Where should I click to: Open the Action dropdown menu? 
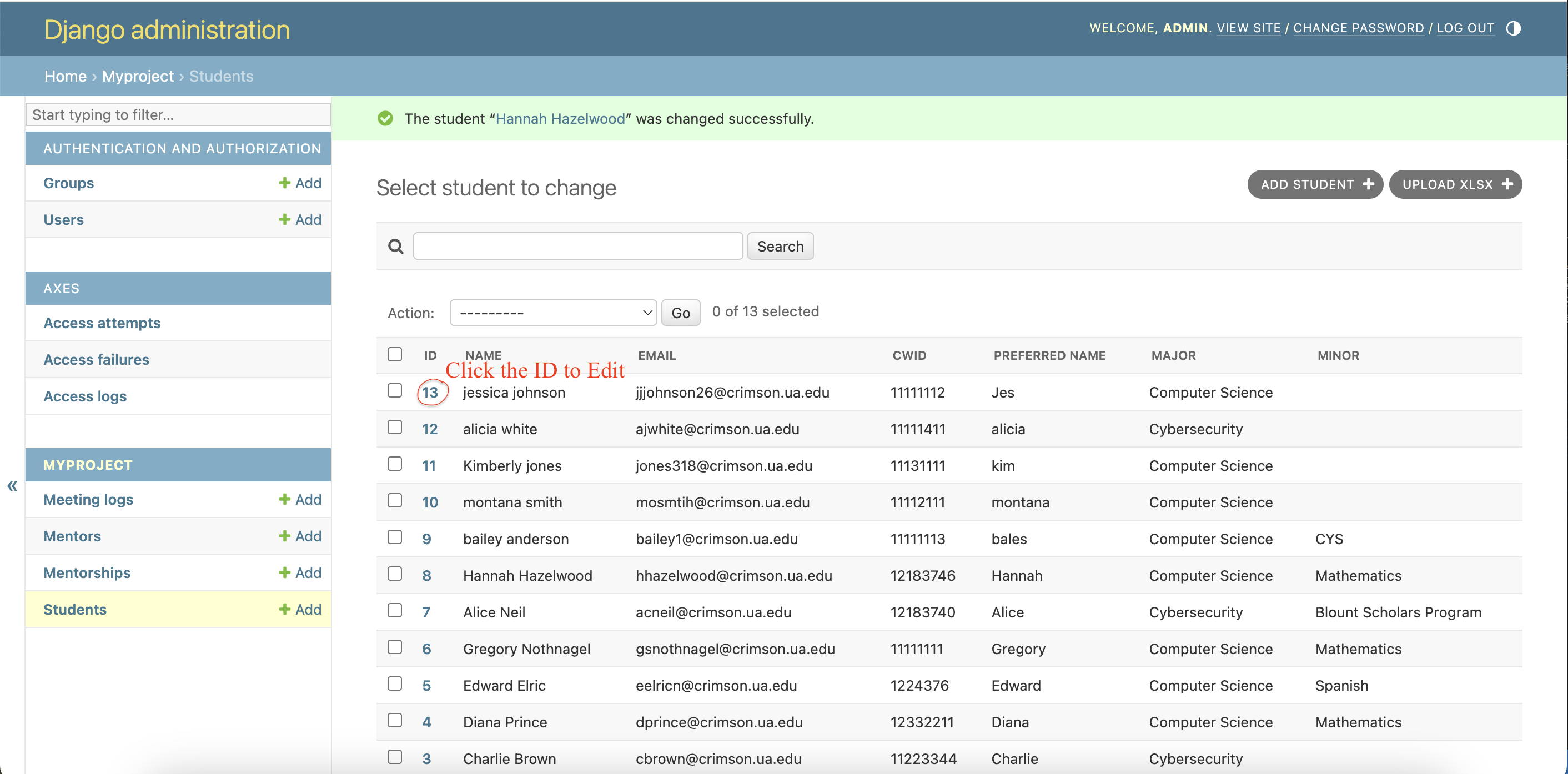coord(552,313)
